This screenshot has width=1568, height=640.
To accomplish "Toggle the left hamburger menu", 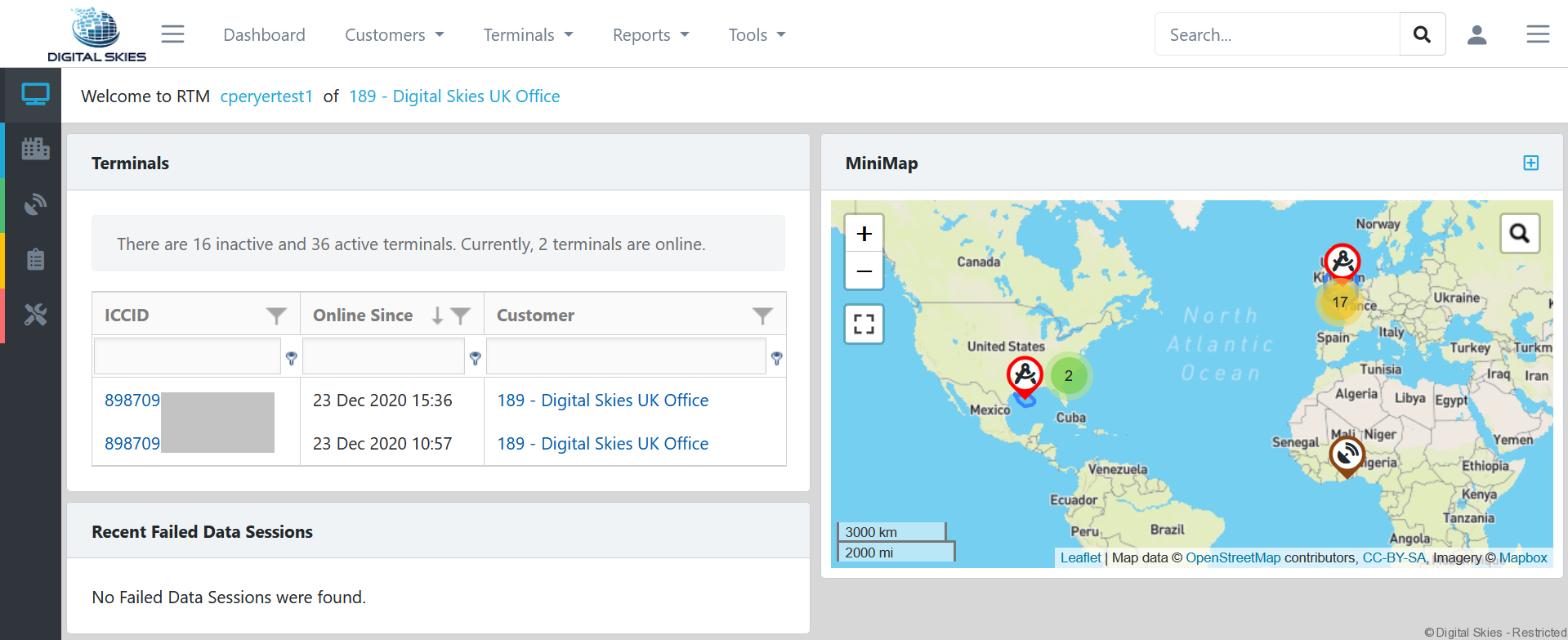I will click(x=172, y=34).
